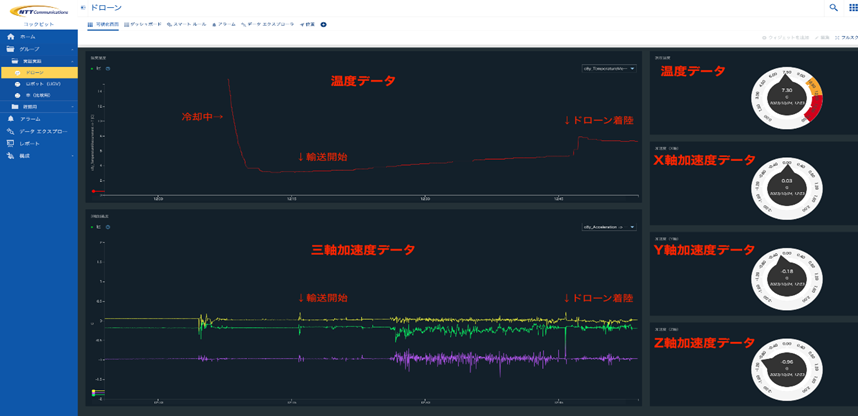The height and width of the screenshot is (416, 858).
Task: Click the acceleration gauge showing -0.96
Action: pos(786,369)
